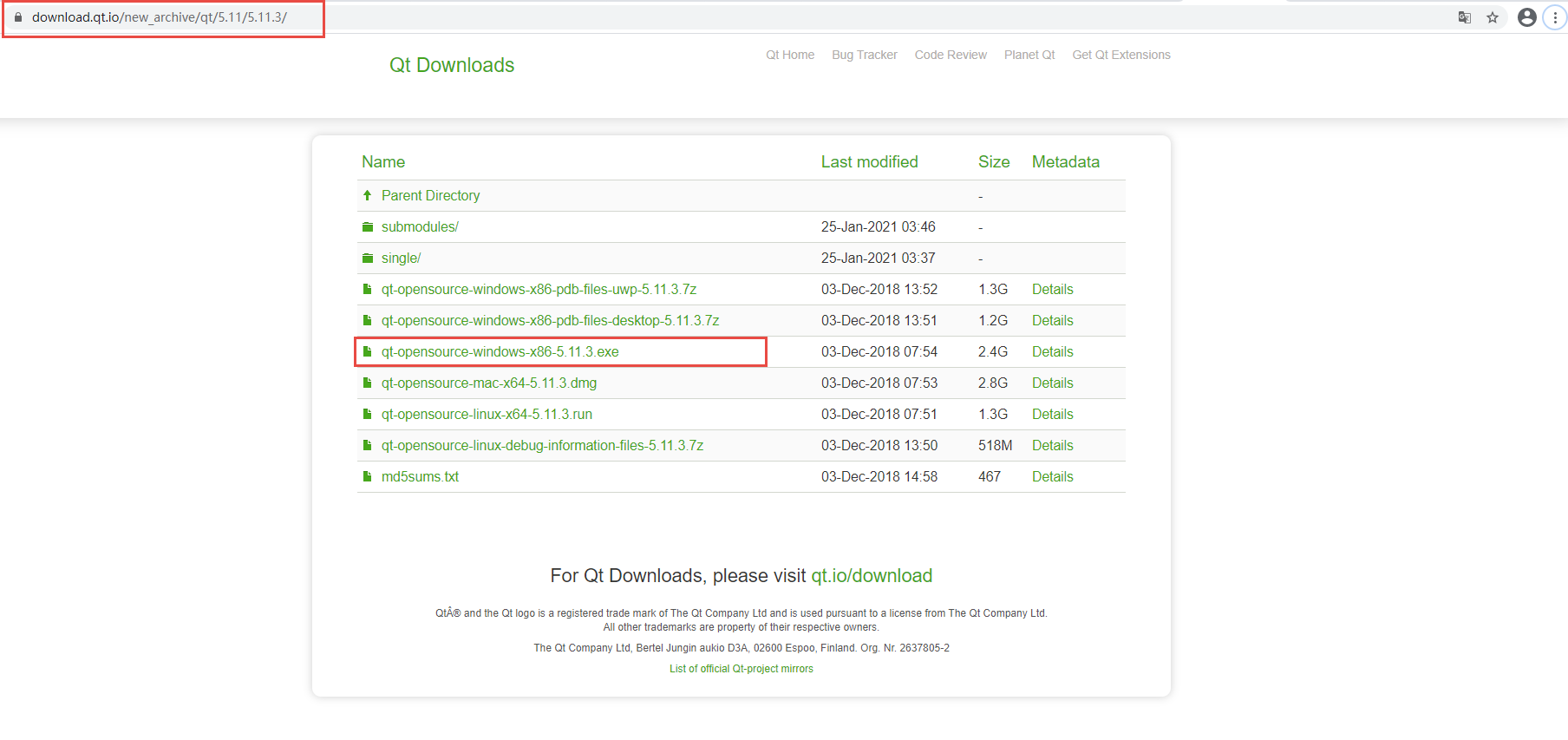Open List of official Qt-project mirrors
The height and width of the screenshot is (740, 1568).
point(742,669)
